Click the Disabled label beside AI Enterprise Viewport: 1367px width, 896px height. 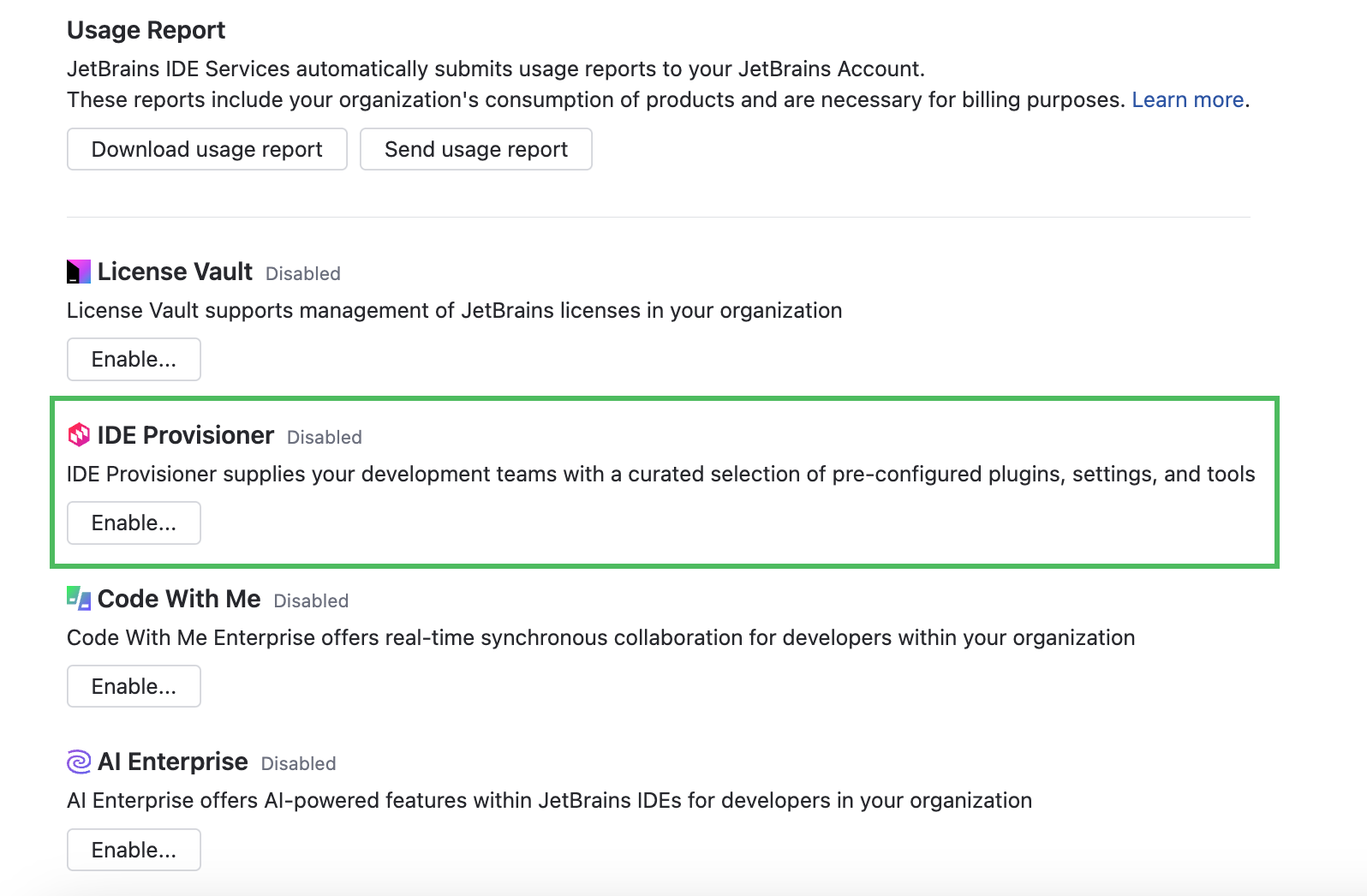[298, 764]
